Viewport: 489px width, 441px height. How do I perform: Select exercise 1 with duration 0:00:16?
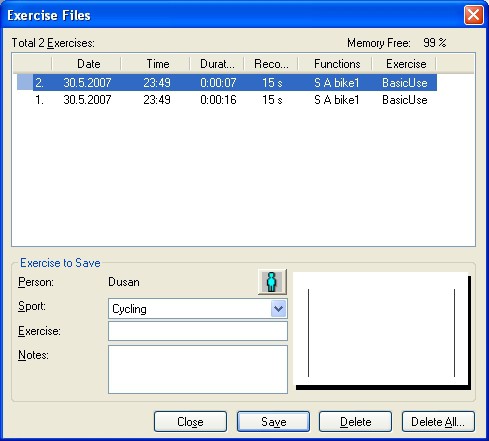[x=227, y=100]
